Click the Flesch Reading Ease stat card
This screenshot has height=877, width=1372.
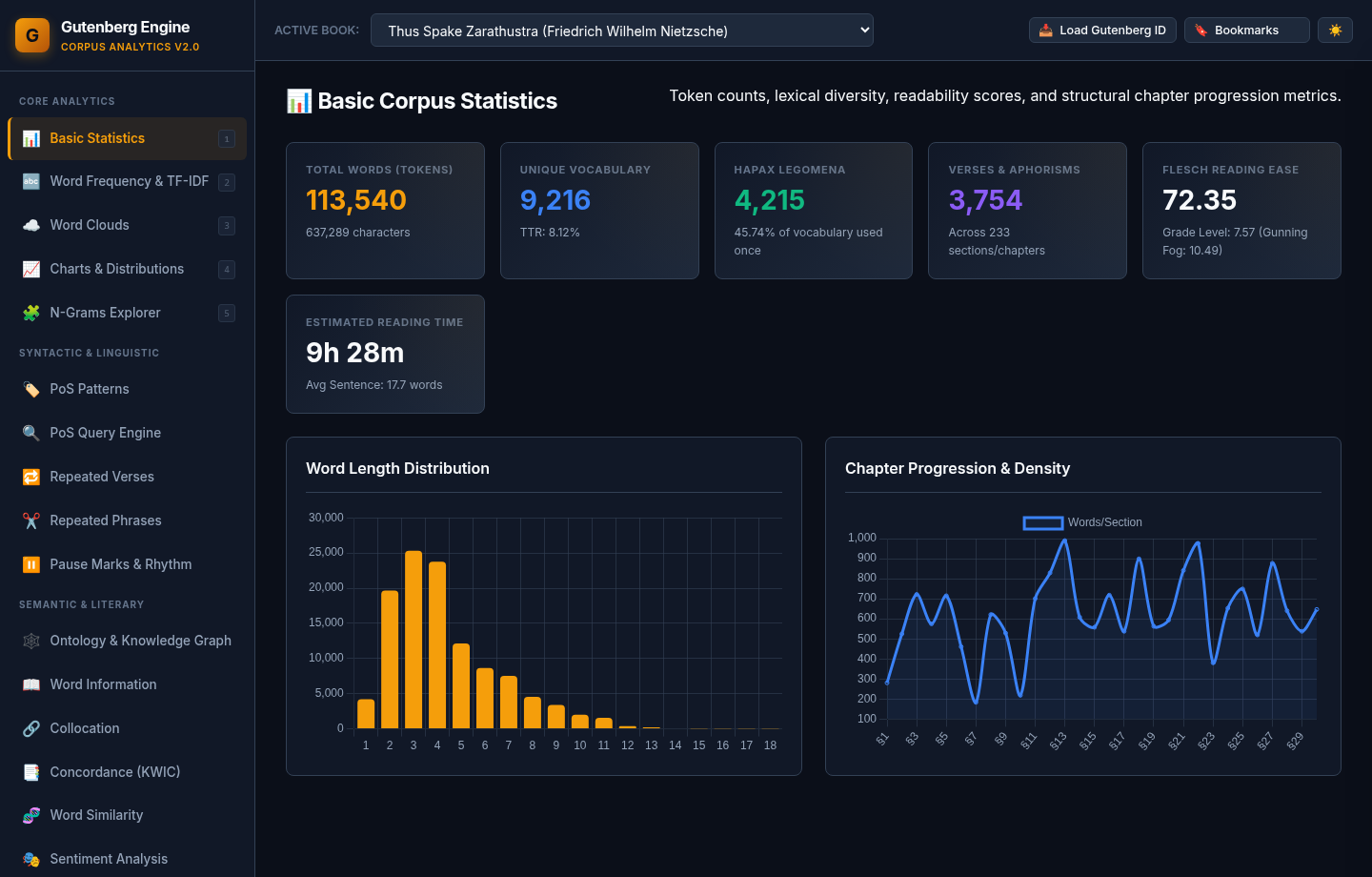(x=1241, y=211)
